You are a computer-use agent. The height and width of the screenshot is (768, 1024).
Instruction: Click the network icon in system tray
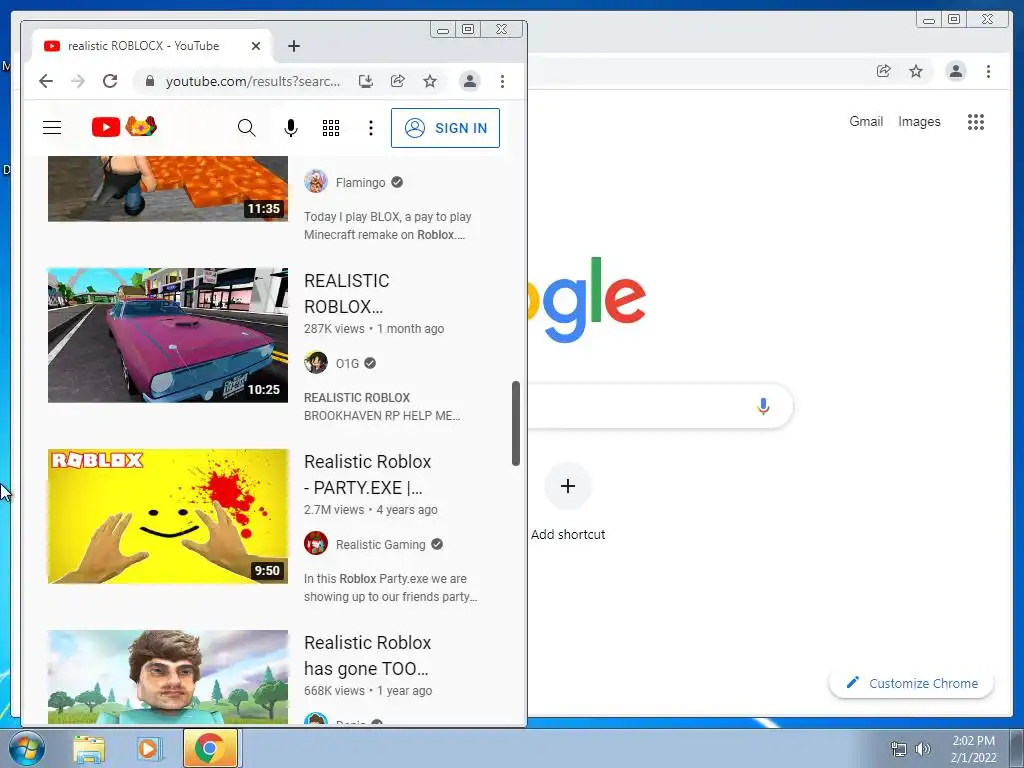click(x=899, y=749)
